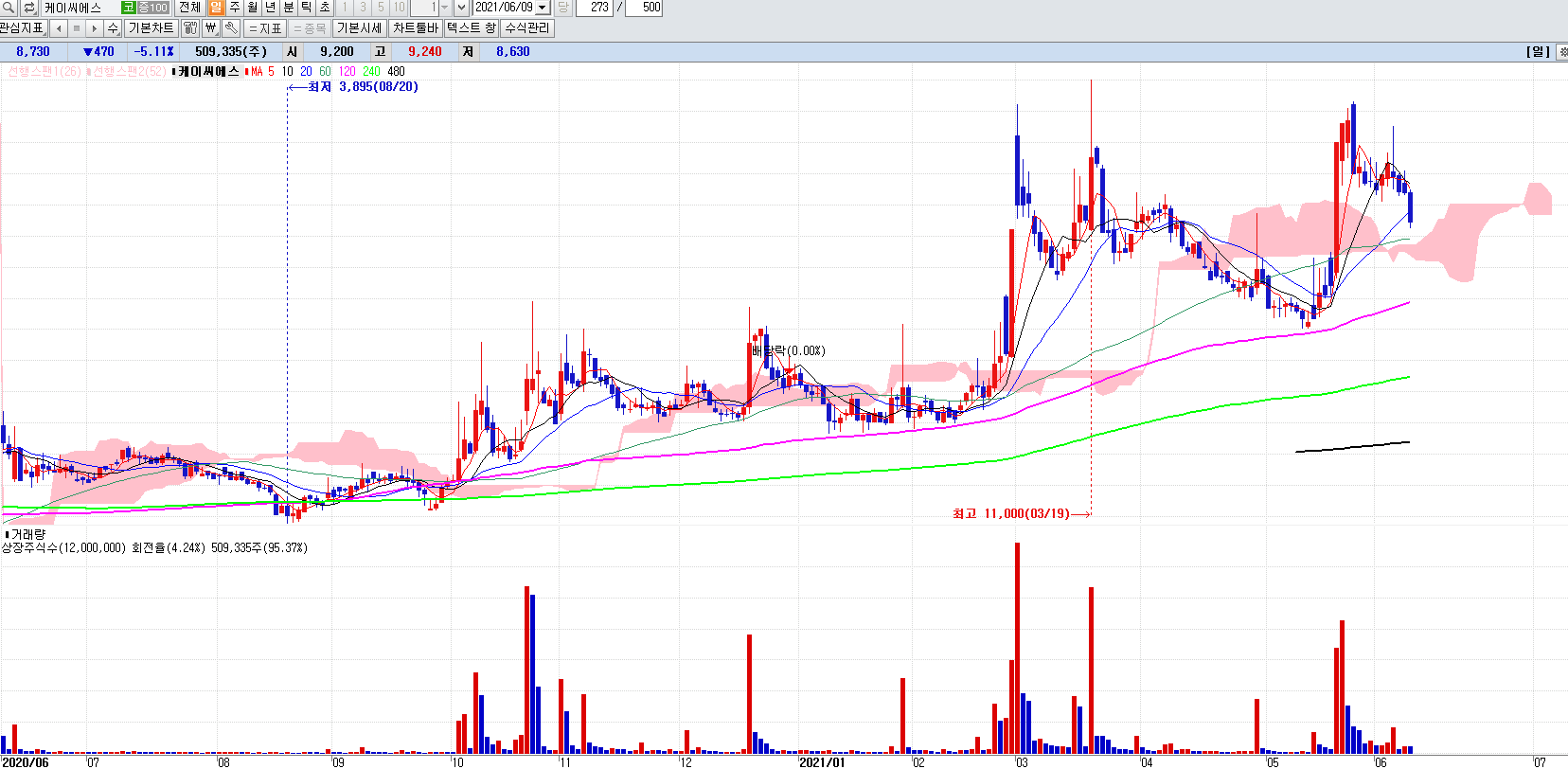Select the 1 interval button
The width and height of the screenshot is (1568, 769).
click(345, 8)
